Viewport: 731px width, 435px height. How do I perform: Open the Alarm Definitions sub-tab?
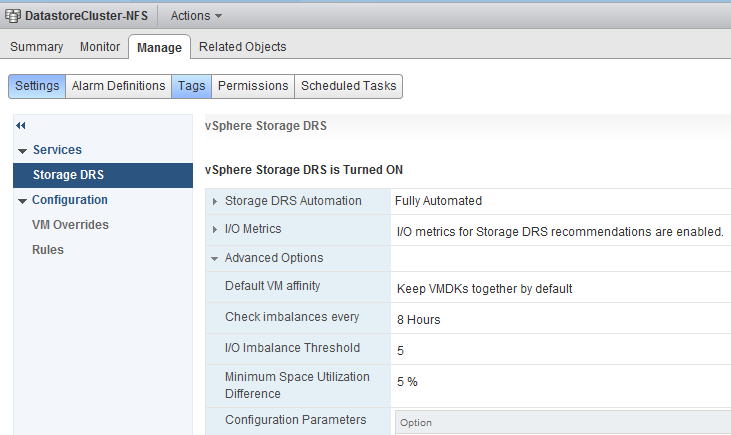[x=118, y=86]
